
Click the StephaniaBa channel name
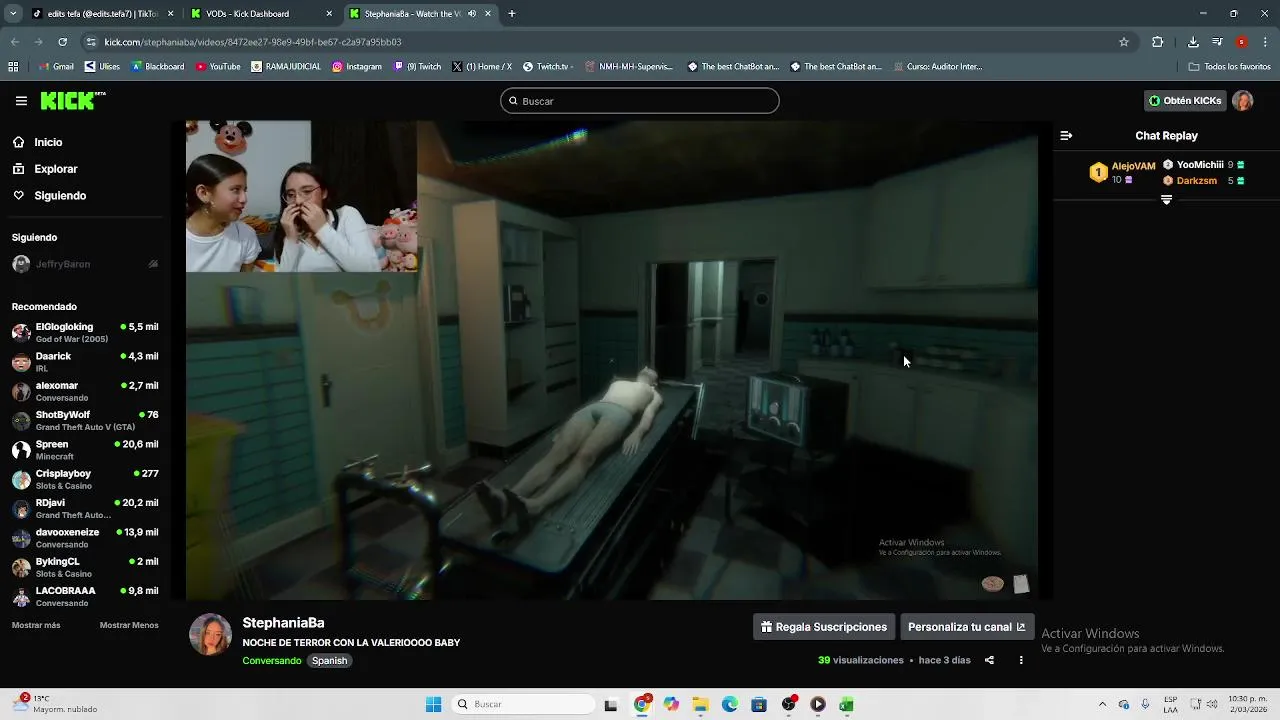pos(283,623)
